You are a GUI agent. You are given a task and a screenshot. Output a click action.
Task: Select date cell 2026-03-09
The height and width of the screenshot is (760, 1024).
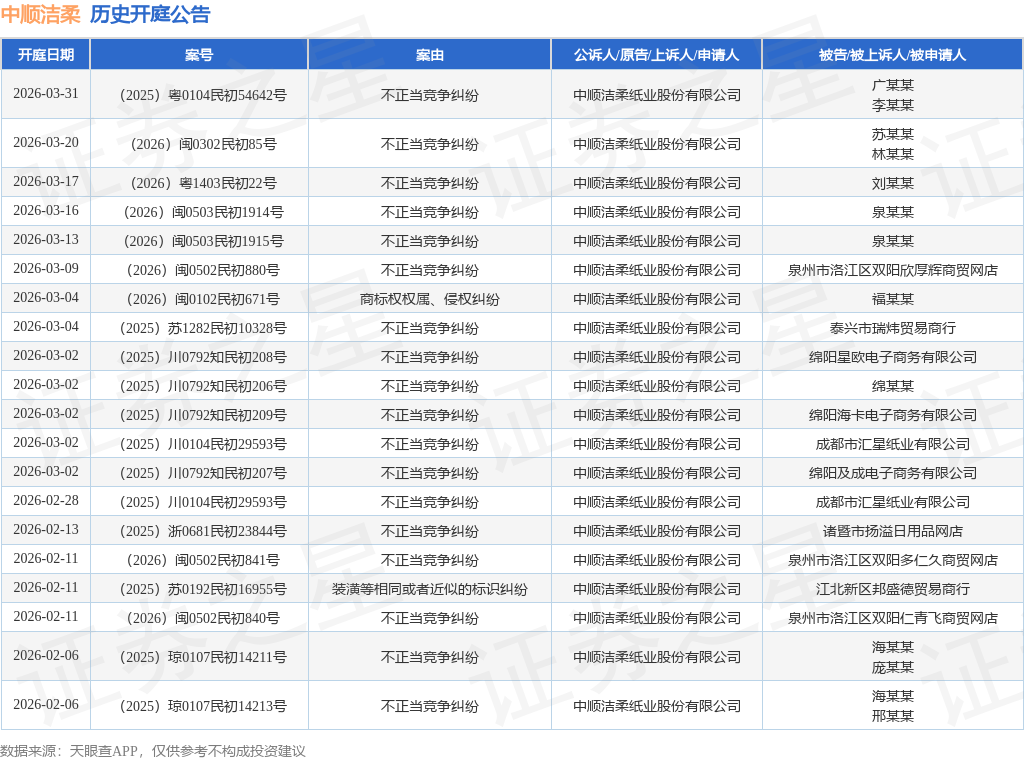[x=46, y=268]
